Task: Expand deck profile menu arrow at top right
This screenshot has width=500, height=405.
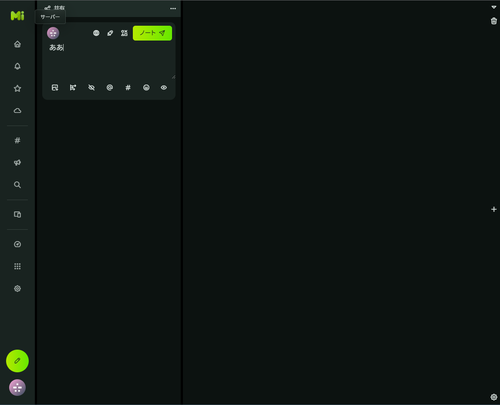Action: (494, 7)
